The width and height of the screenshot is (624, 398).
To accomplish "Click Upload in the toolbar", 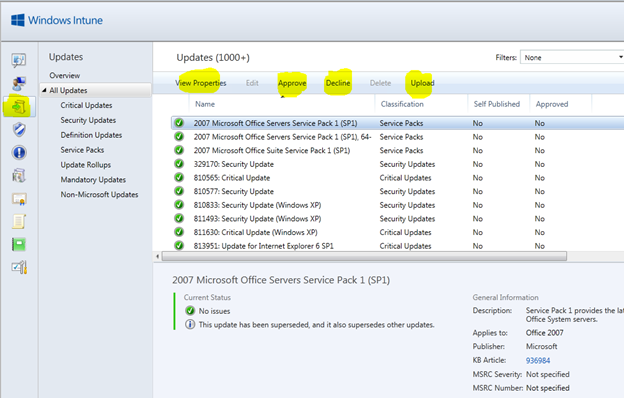I will tap(422, 83).
